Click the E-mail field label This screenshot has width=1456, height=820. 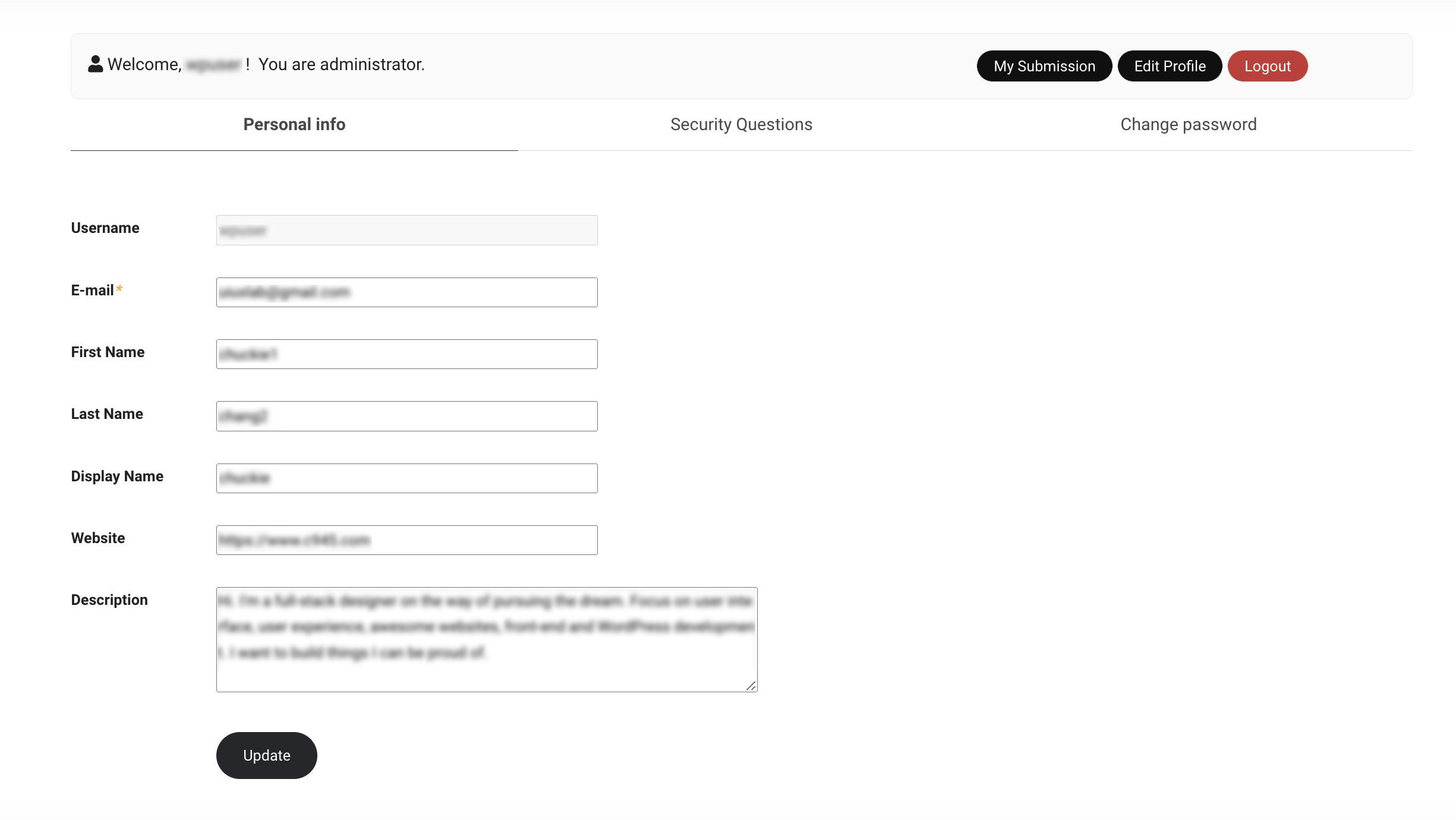point(92,291)
